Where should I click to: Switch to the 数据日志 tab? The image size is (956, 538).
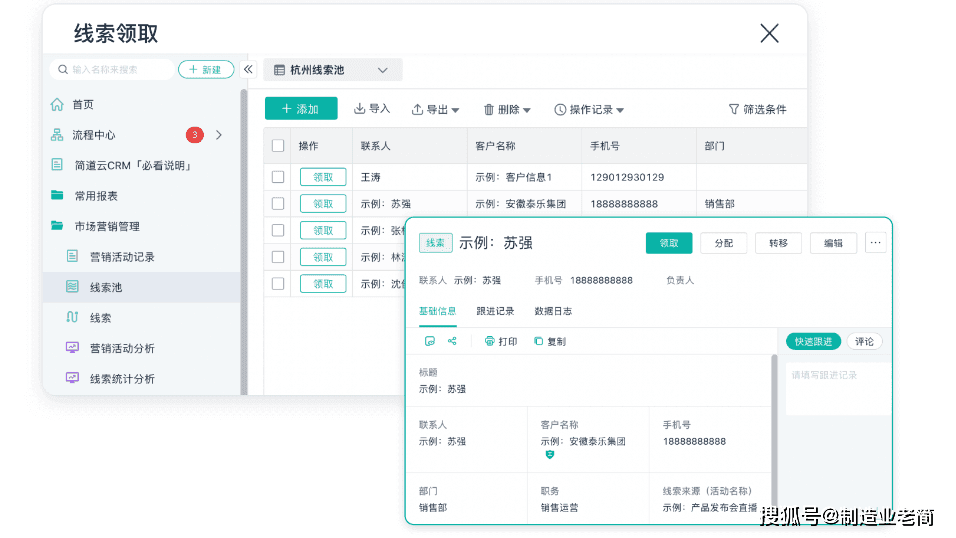553,311
